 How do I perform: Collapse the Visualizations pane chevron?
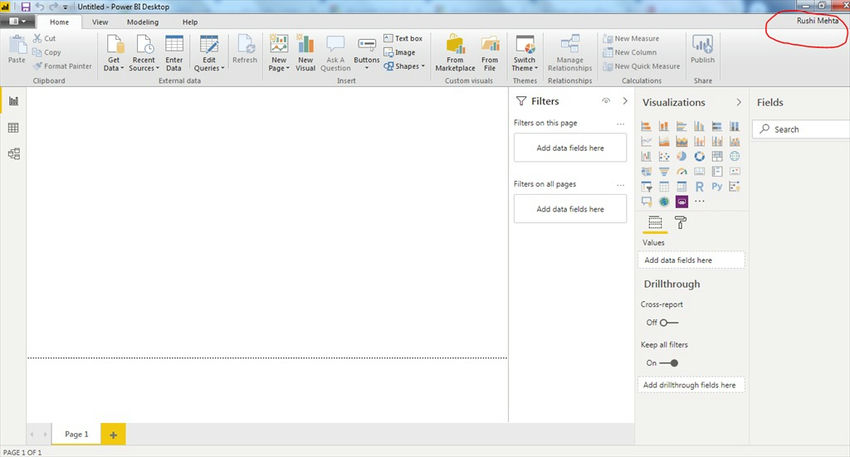click(x=738, y=102)
